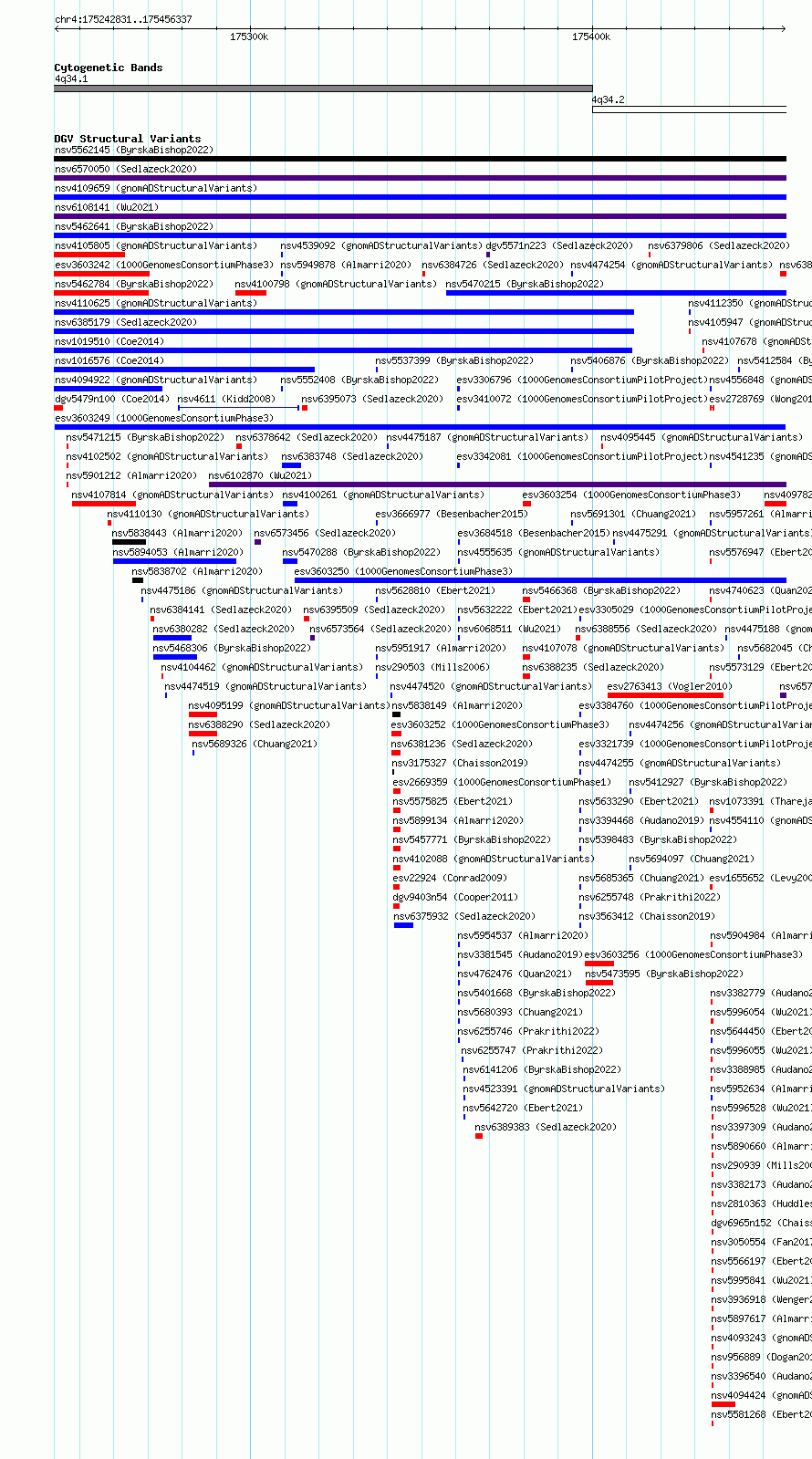The height and width of the screenshot is (1459, 812).
Task: Click the 4q34.2 cytogenetic band label
Action: (x=608, y=99)
